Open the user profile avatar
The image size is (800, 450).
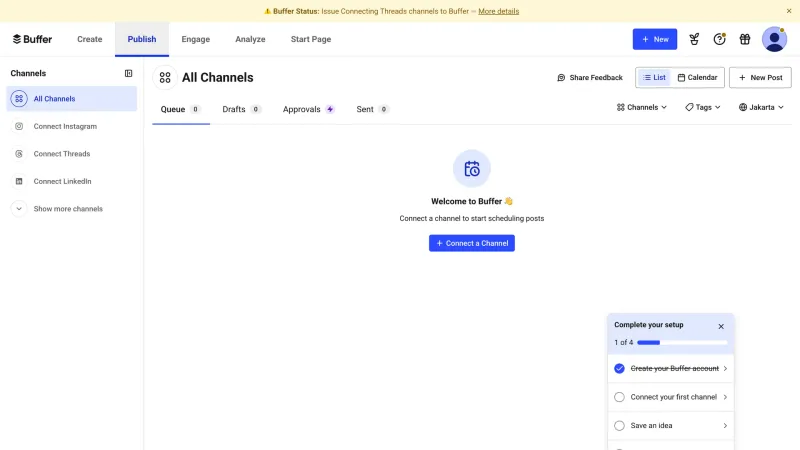pos(774,39)
